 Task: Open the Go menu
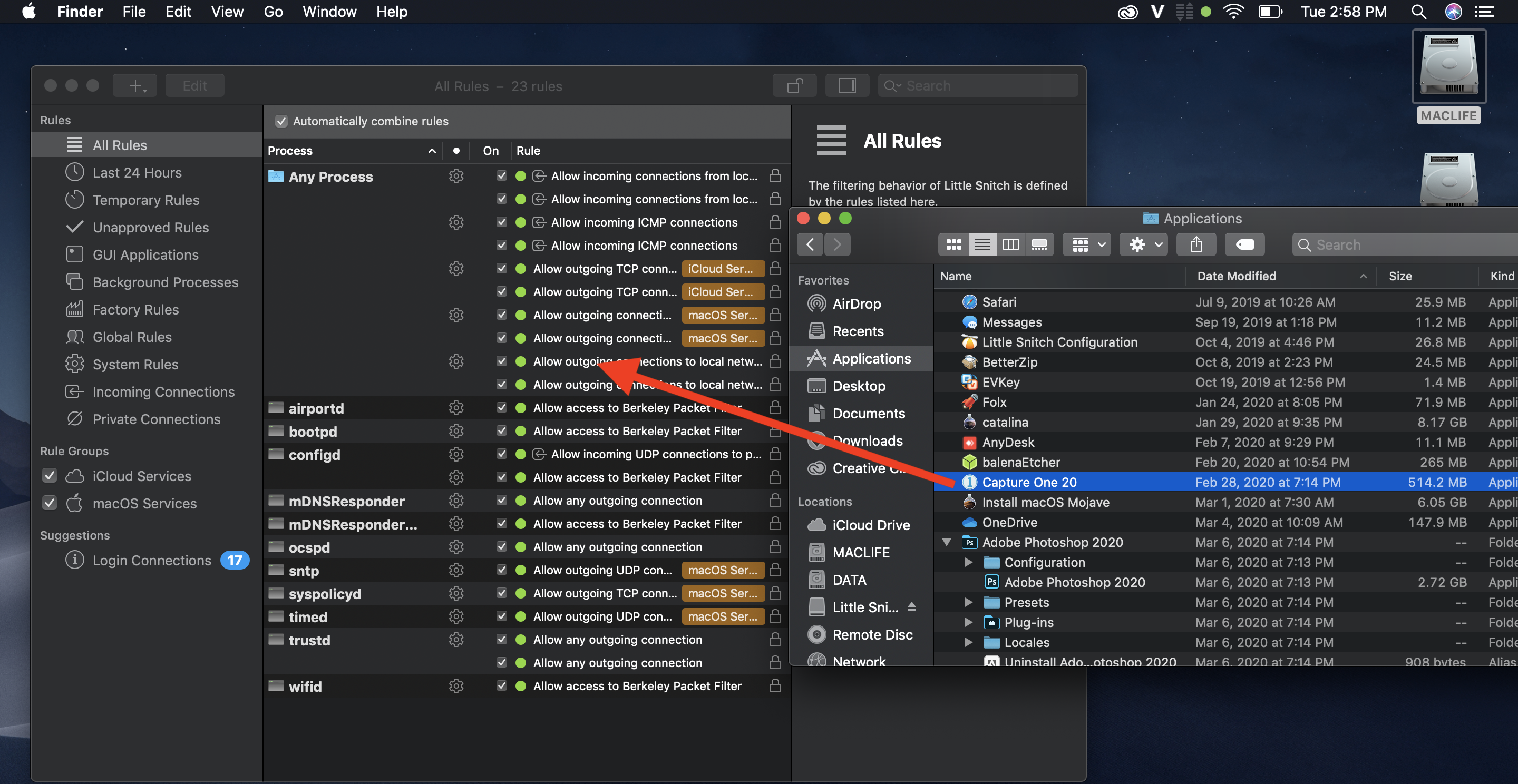tap(273, 12)
